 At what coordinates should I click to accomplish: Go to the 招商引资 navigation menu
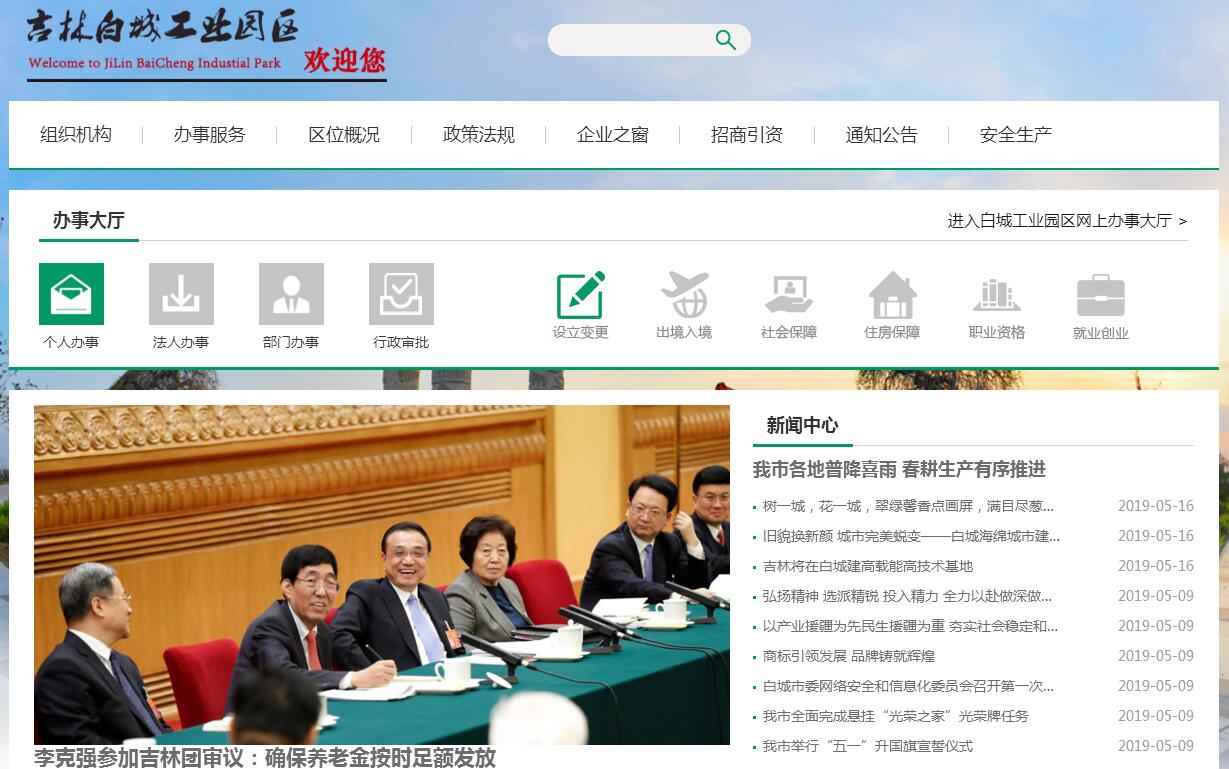(747, 135)
